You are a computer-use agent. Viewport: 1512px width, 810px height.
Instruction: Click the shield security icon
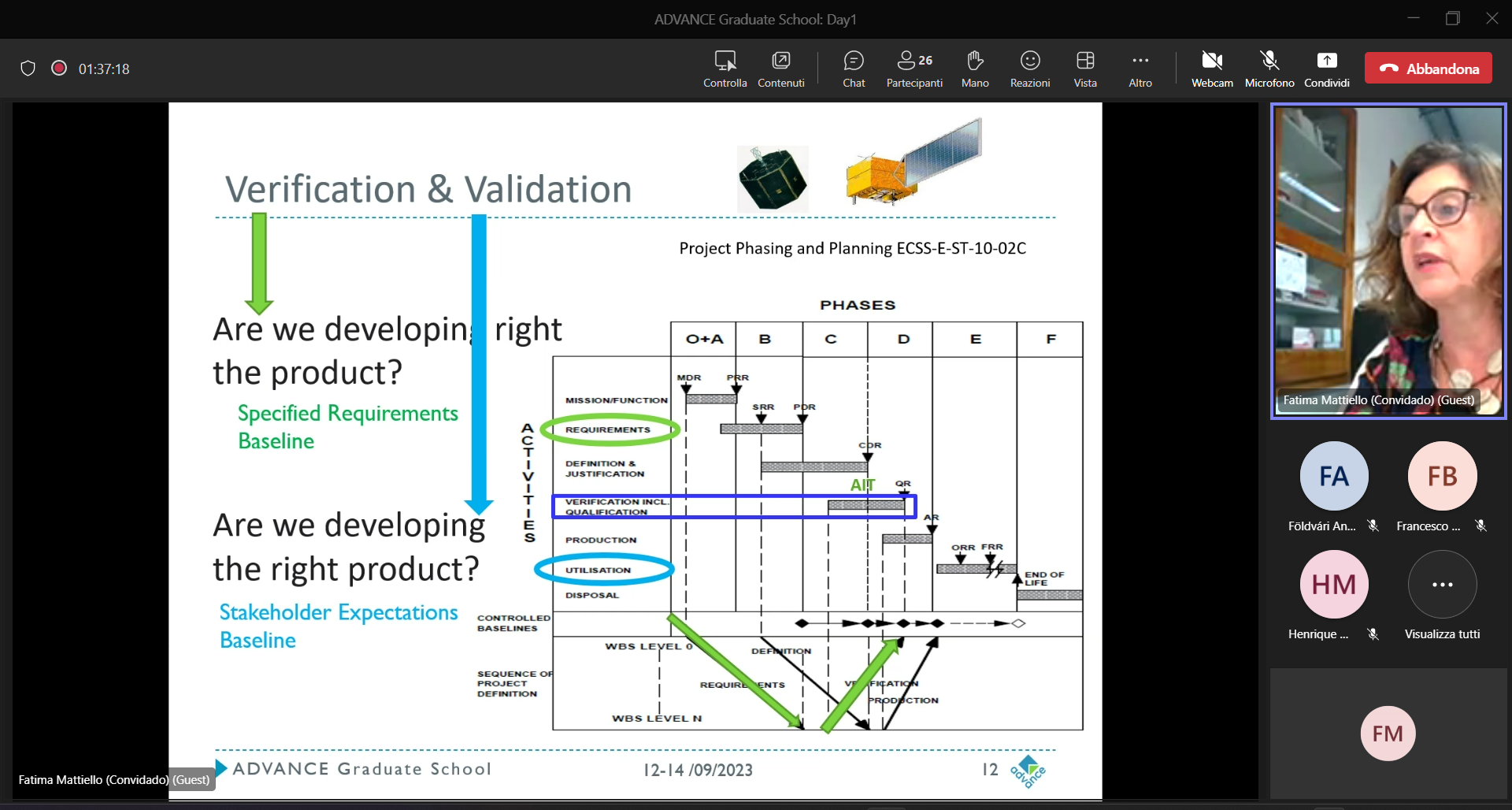[x=28, y=69]
